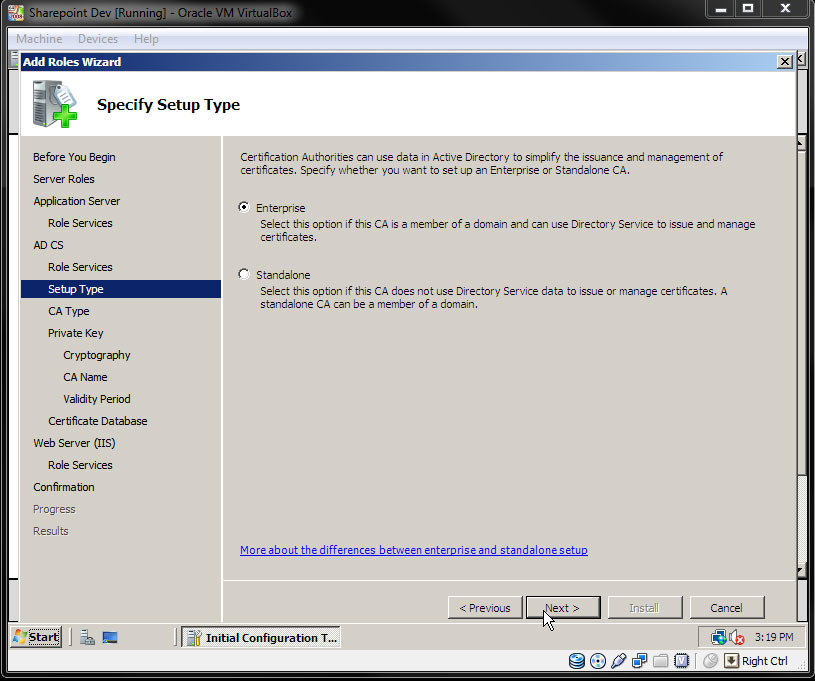Image resolution: width=815 pixels, height=681 pixels.
Task: Jump to the Certificate Database step
Action: tap(98, 421)
